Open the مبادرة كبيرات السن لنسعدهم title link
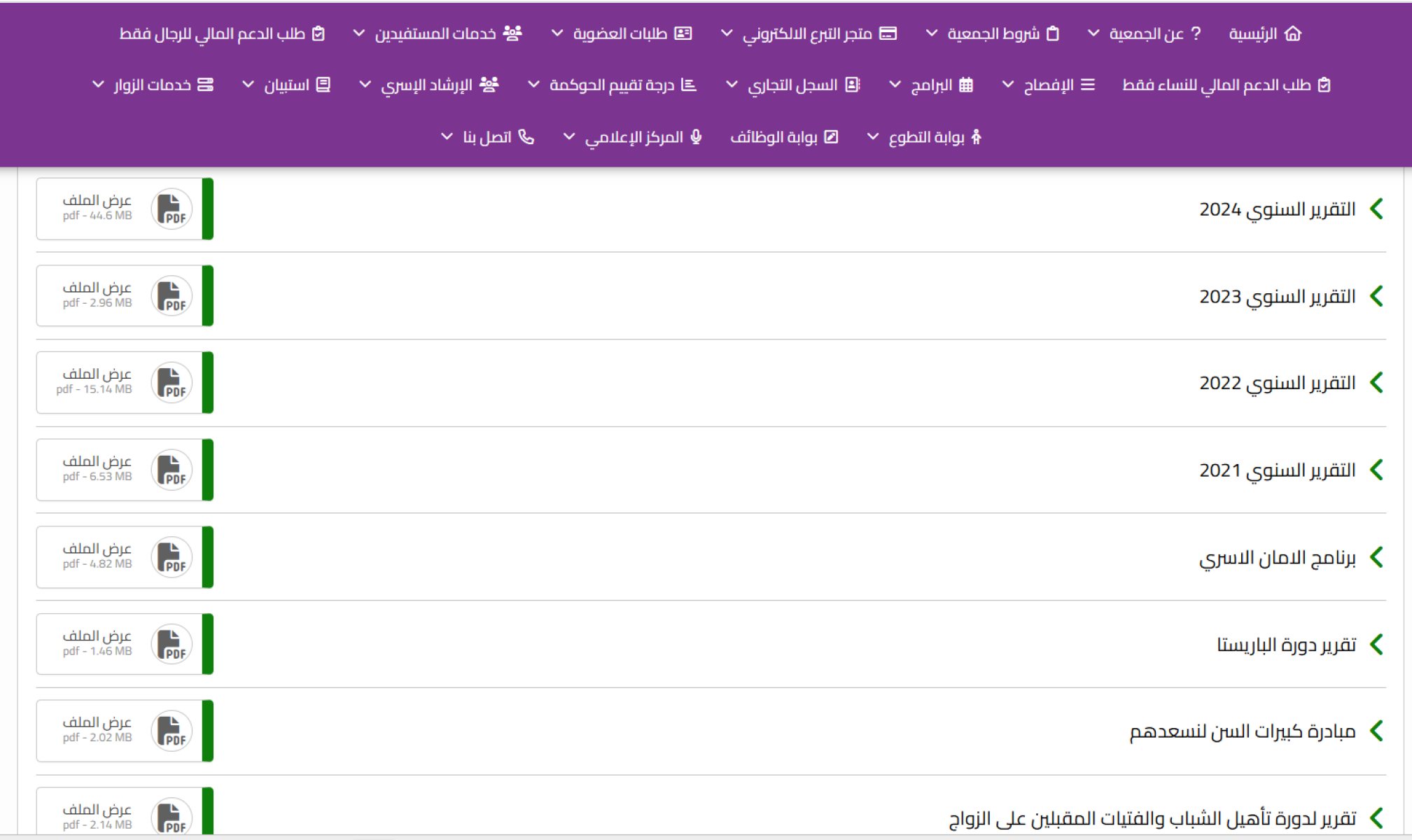Image resolution: width=1412 pixels, height=840 pixels. click(1242, 731)
